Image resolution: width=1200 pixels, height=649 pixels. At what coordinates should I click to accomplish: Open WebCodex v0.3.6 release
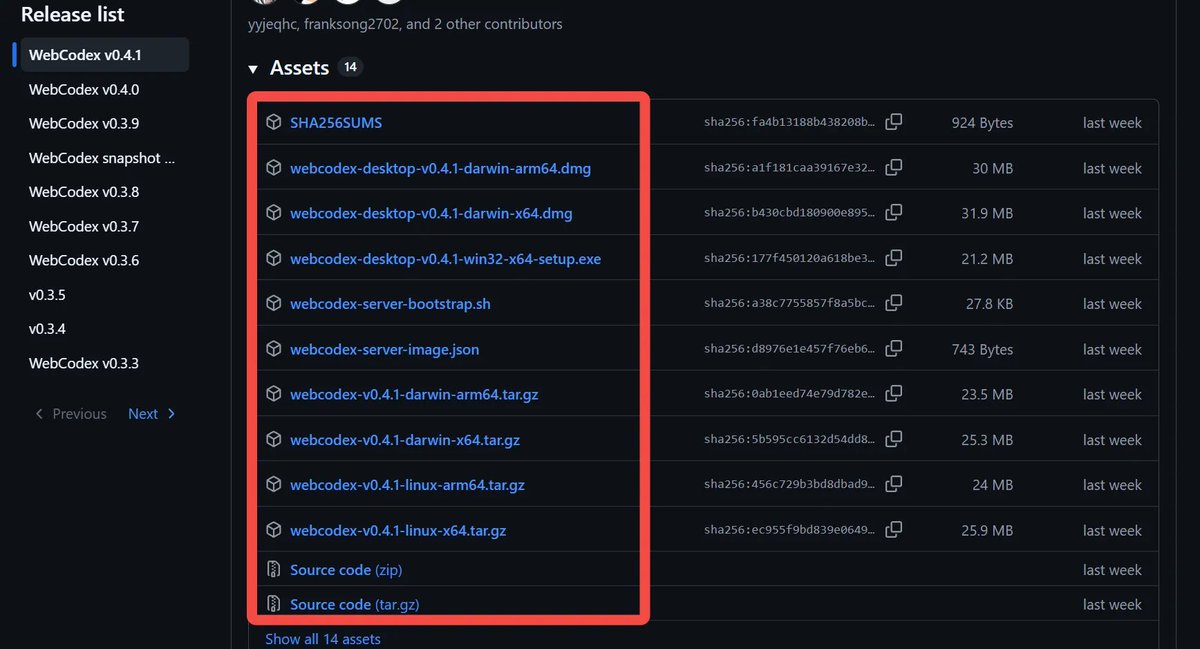pos(84,260)
